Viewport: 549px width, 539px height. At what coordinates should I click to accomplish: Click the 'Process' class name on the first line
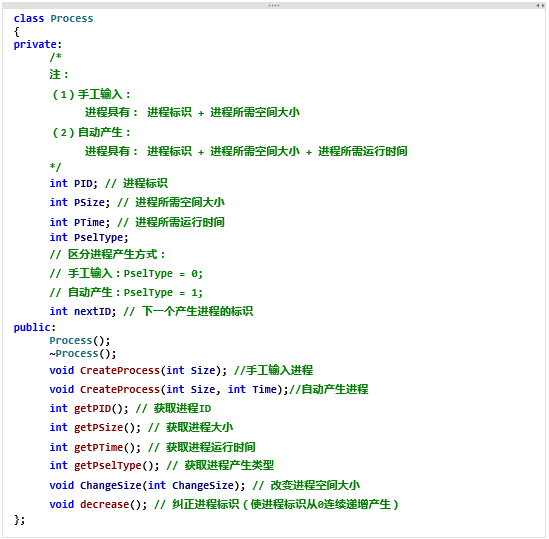point(72,18)
